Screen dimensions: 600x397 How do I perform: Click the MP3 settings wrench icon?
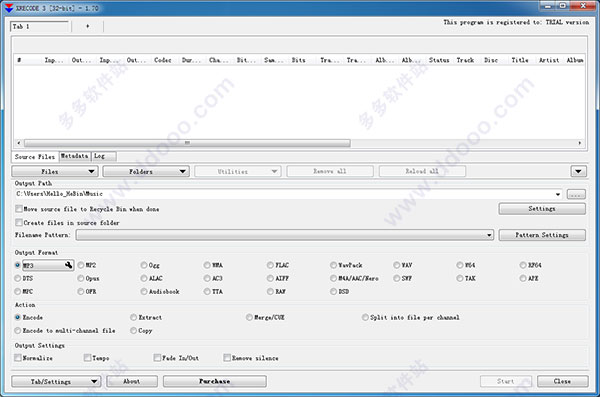68,265
